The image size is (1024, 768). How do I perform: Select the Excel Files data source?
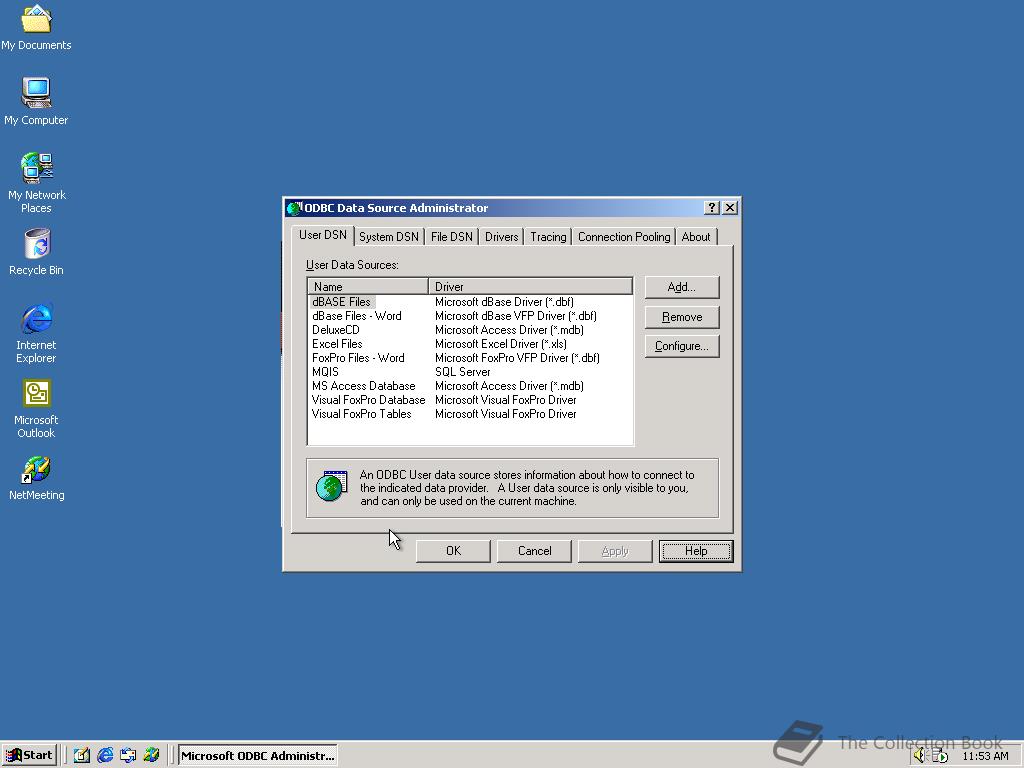pyautogui.click(x=337, y=344)
